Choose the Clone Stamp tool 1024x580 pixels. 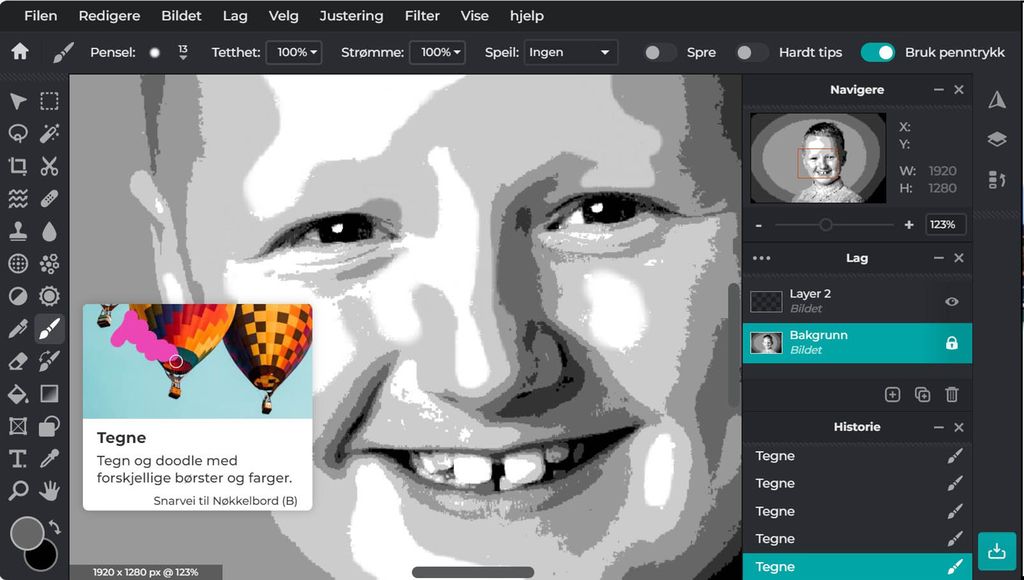[x=18, y=231]
